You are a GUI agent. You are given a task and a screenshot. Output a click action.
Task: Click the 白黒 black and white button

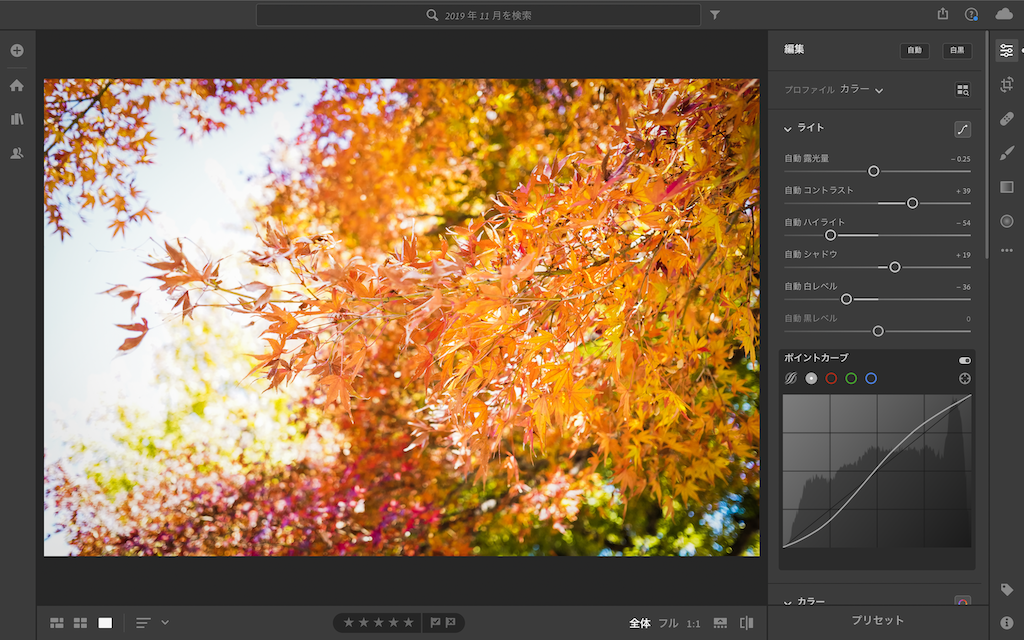point(957,50)
